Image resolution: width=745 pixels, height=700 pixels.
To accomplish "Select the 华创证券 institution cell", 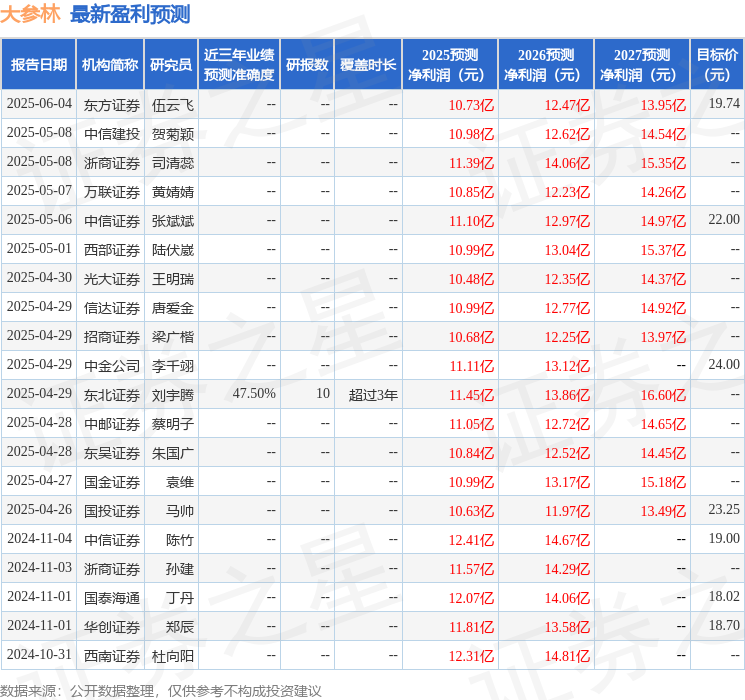I will pos(112,627).
